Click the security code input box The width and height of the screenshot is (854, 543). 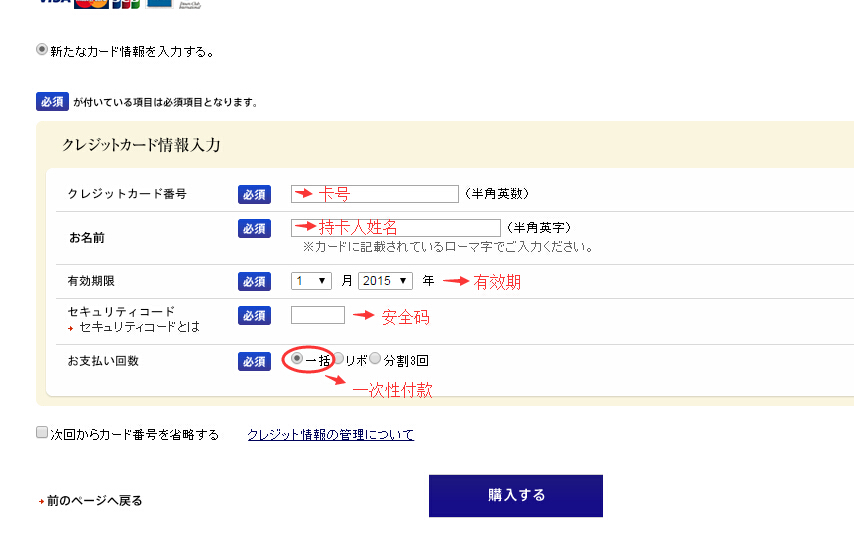pyautogui.click(x=318, y=315)
